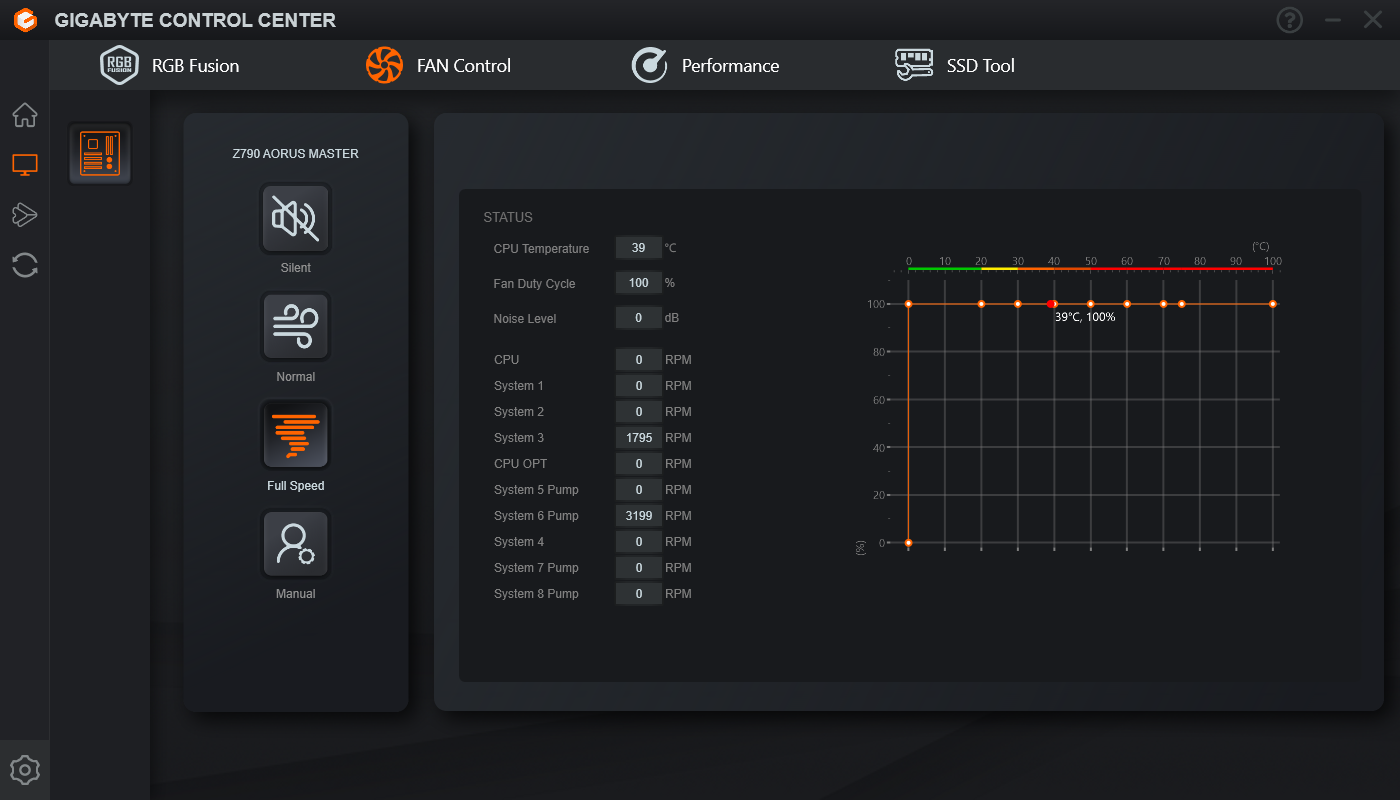Image resolution: width=1400 pixels, height=800 pixels.
Task: Click the System 6 Pump value 3199
Action: pyautogui.click(x=638, y=516)
